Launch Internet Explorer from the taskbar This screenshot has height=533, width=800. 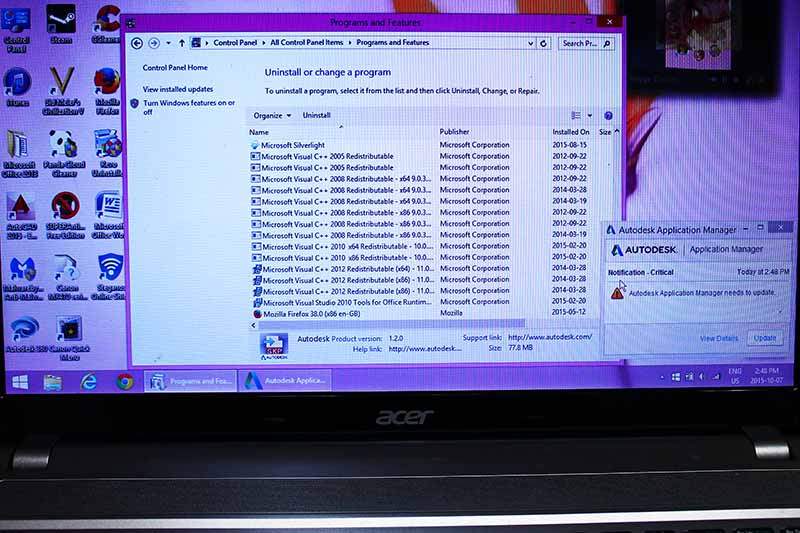89,382
